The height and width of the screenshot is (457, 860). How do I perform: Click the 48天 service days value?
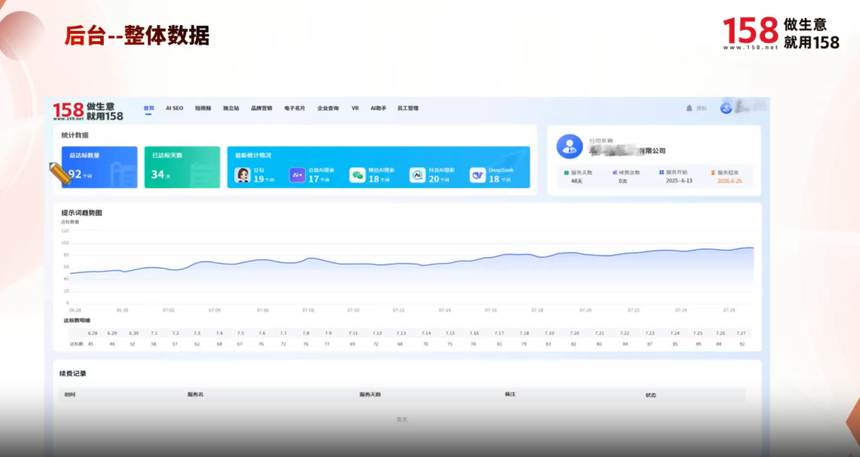point(576,181)
